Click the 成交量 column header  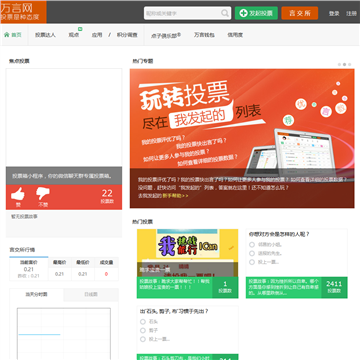point(106,263)
